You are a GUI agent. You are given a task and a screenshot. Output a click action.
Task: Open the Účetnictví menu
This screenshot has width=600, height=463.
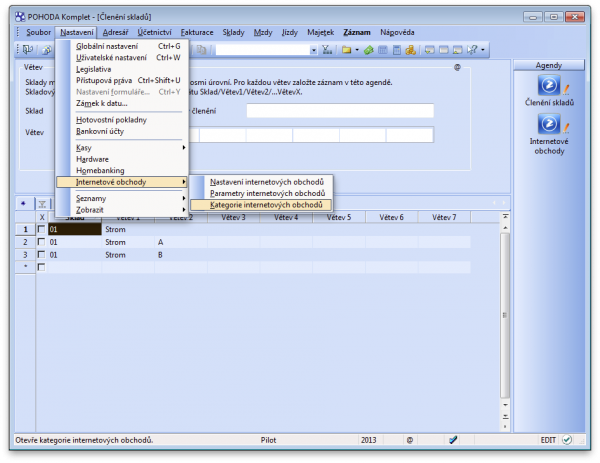[155, 33]
